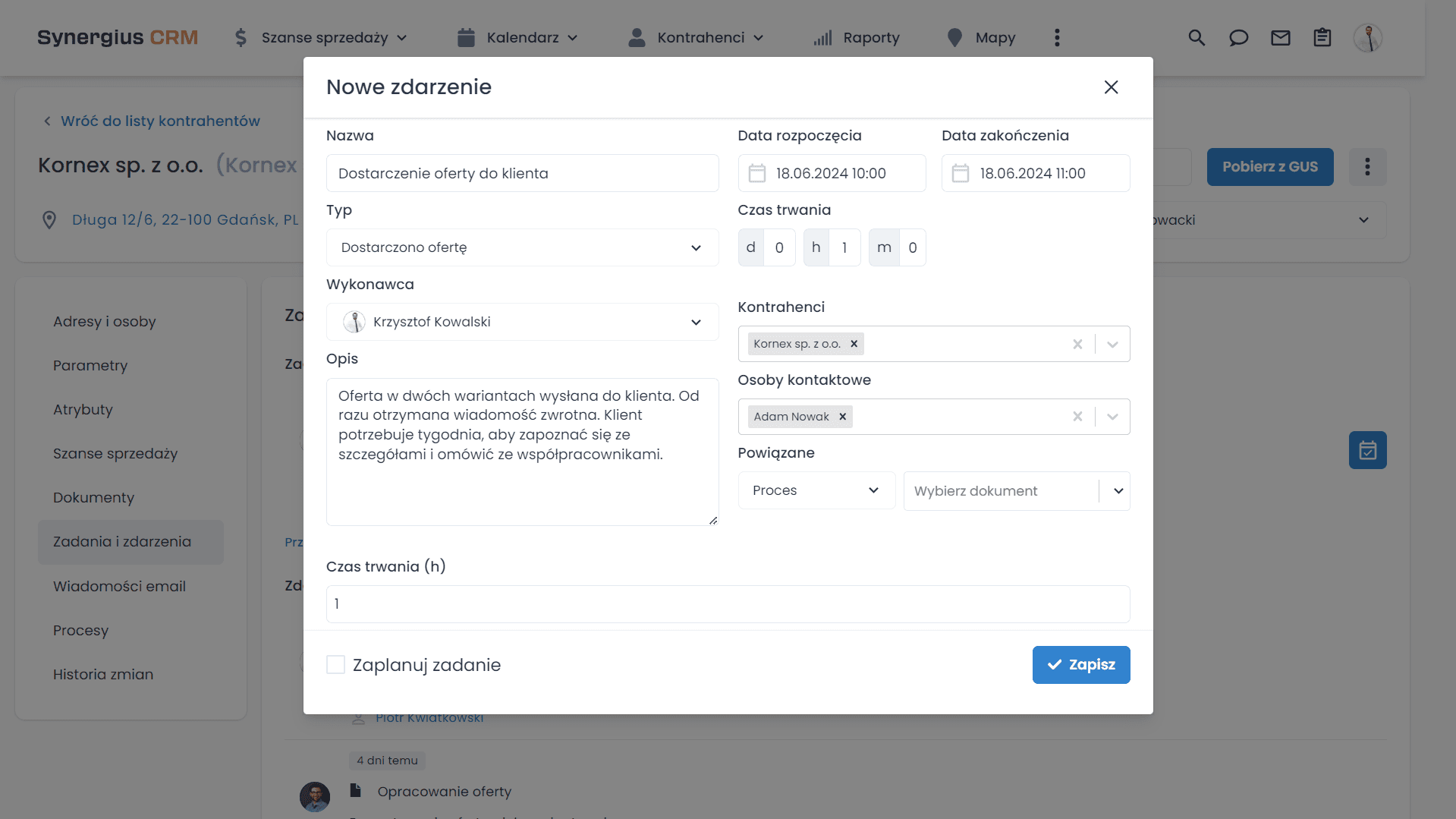Image resolution: width=1456 pixels, height=819 pixels.
Task: Open the chat messages icon
Action: tap(1239, 37)
